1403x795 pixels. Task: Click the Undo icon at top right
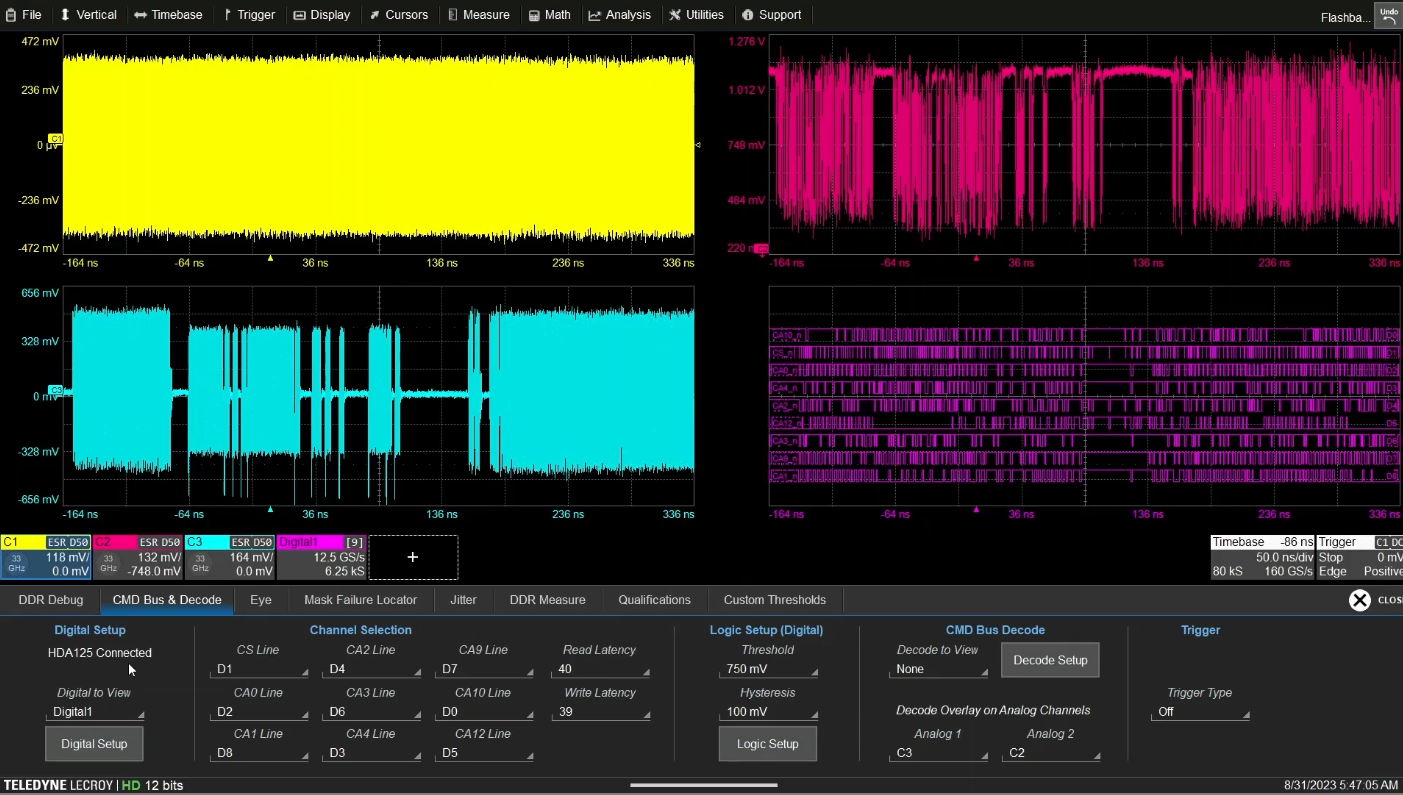(1388, 15)
